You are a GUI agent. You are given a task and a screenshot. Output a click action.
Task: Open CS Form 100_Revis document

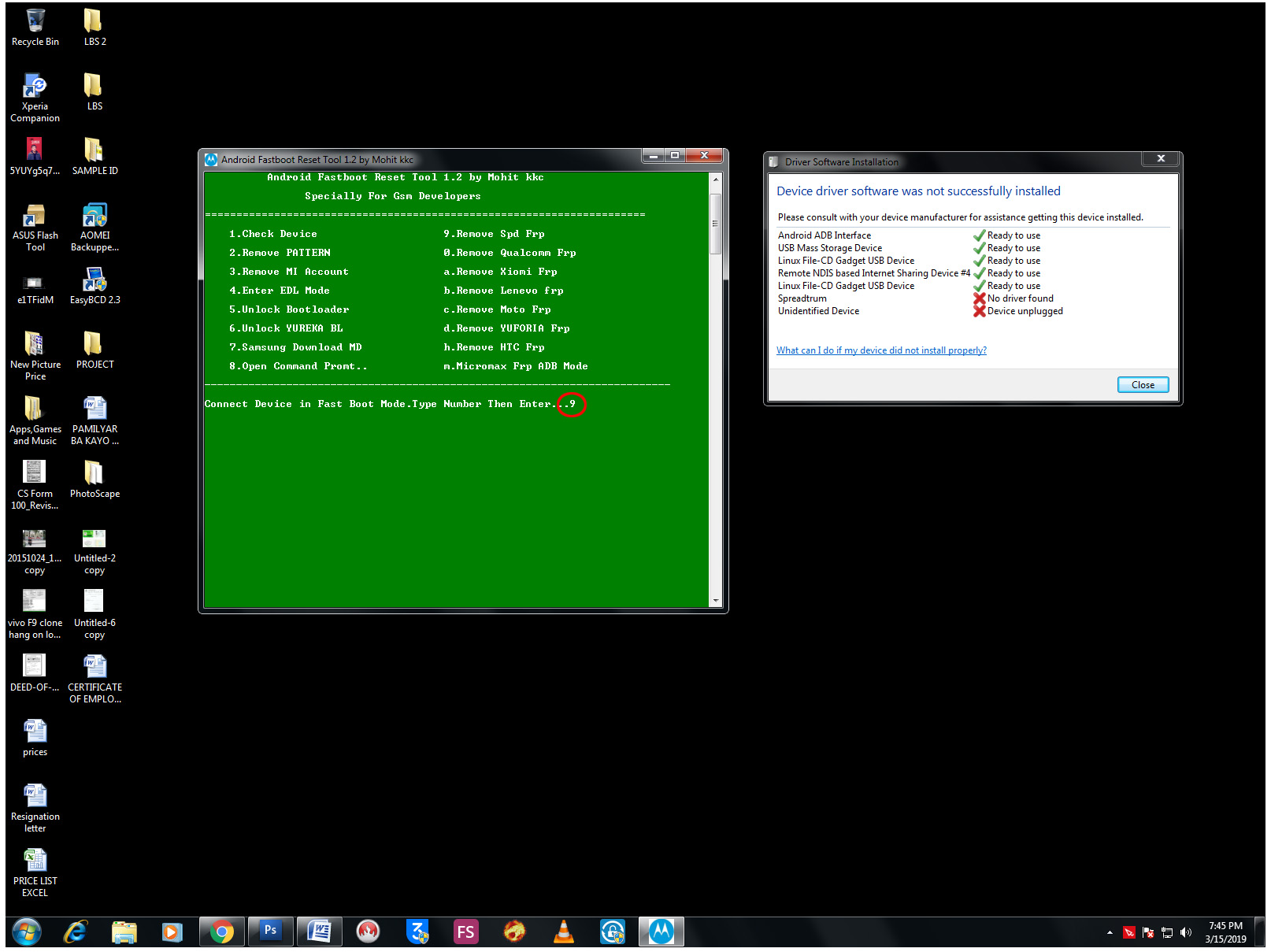tap(35, 485)
